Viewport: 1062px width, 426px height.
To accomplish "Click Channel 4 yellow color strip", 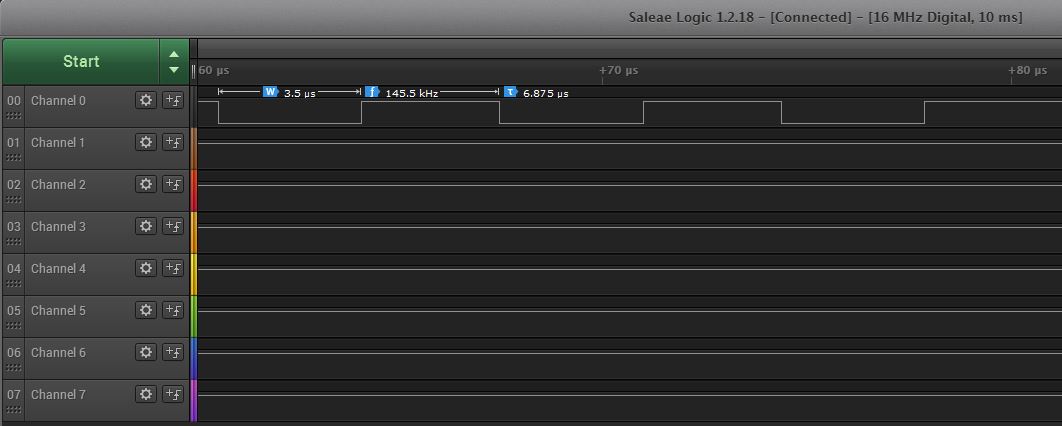I will click(x=194, y=274).
